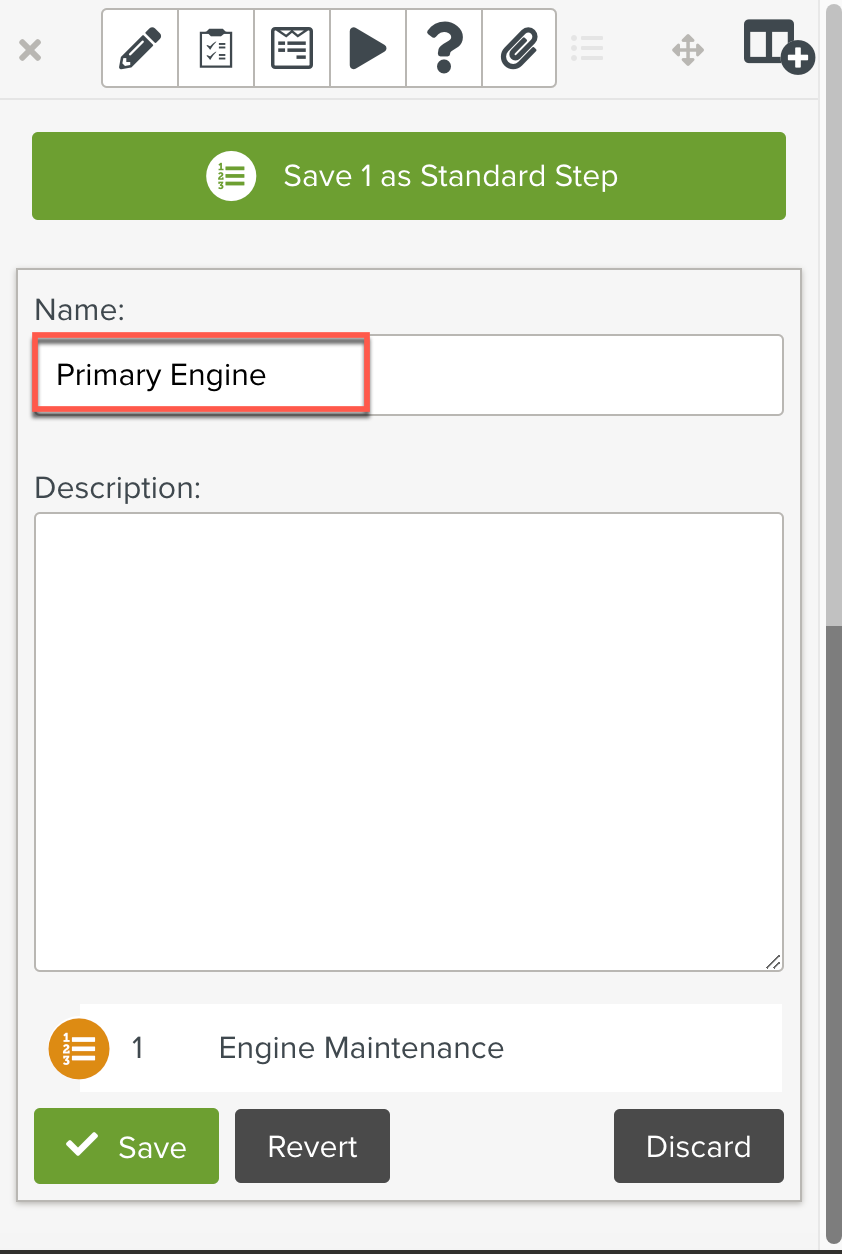Open the question mark help tab
Screen dimensions: 842x1254
(444, 49)
